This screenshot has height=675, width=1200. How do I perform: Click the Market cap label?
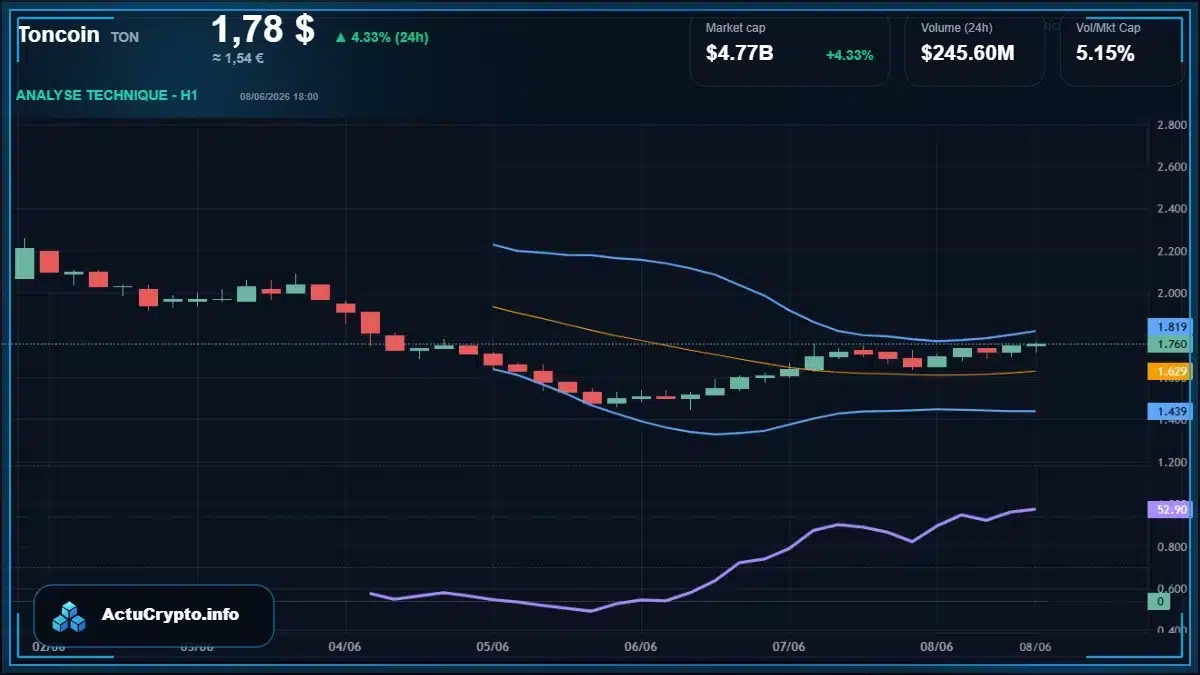pyautogui.click(x=735, y=28)
